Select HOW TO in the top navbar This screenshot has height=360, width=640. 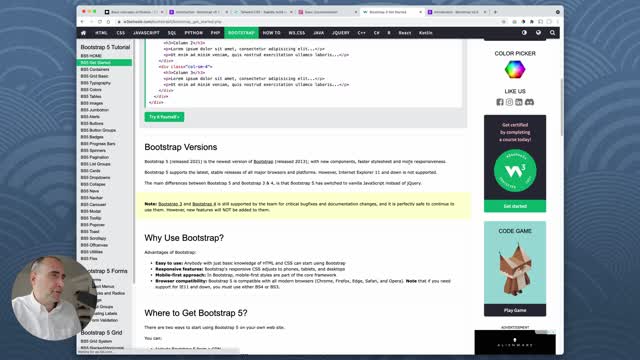point(271,33)
